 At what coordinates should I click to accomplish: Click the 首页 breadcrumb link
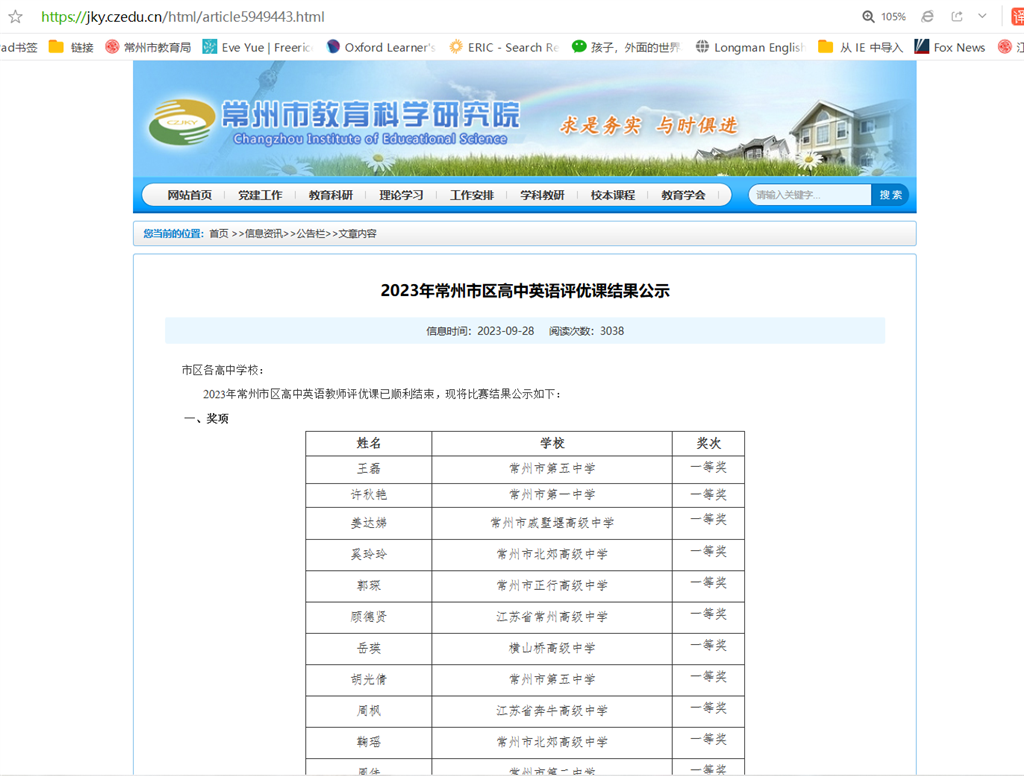coord(219,234)
